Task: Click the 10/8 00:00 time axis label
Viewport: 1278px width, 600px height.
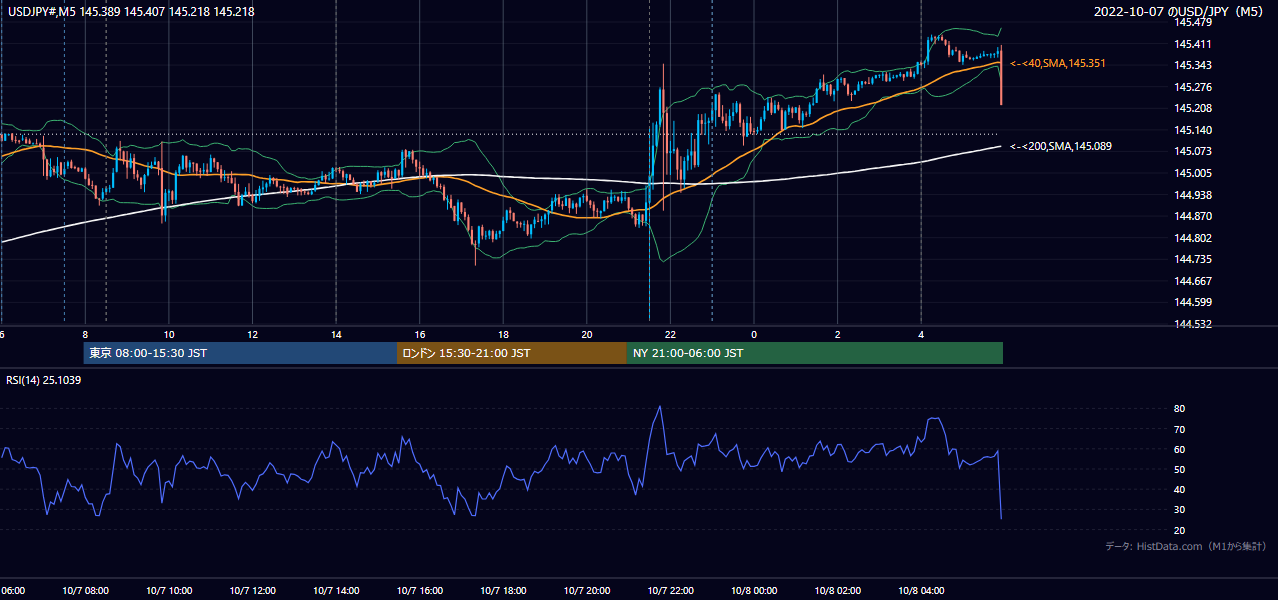Action: [x=753, y=591]
